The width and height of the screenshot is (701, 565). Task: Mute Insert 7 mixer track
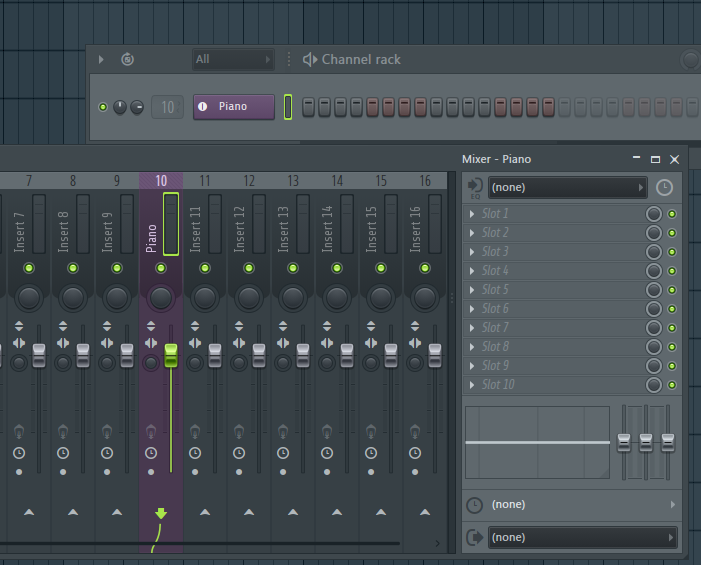pos(29,268)
